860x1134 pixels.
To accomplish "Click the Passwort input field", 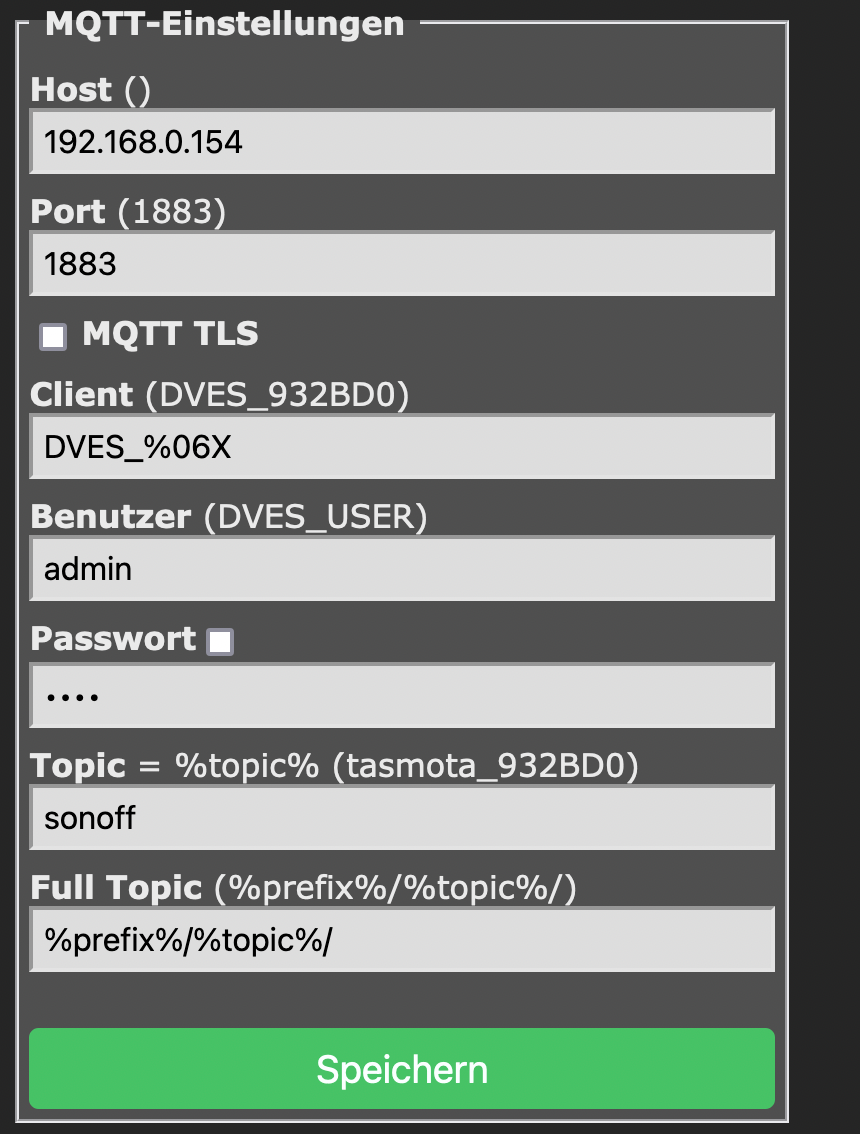I will pos(402,696).
